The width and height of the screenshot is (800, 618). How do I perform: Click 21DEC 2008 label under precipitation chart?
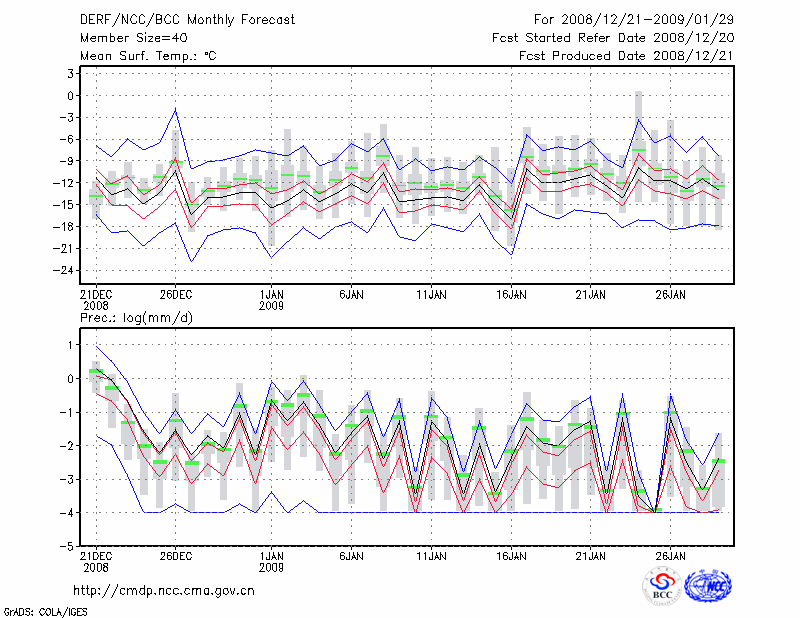pos(94,560)
